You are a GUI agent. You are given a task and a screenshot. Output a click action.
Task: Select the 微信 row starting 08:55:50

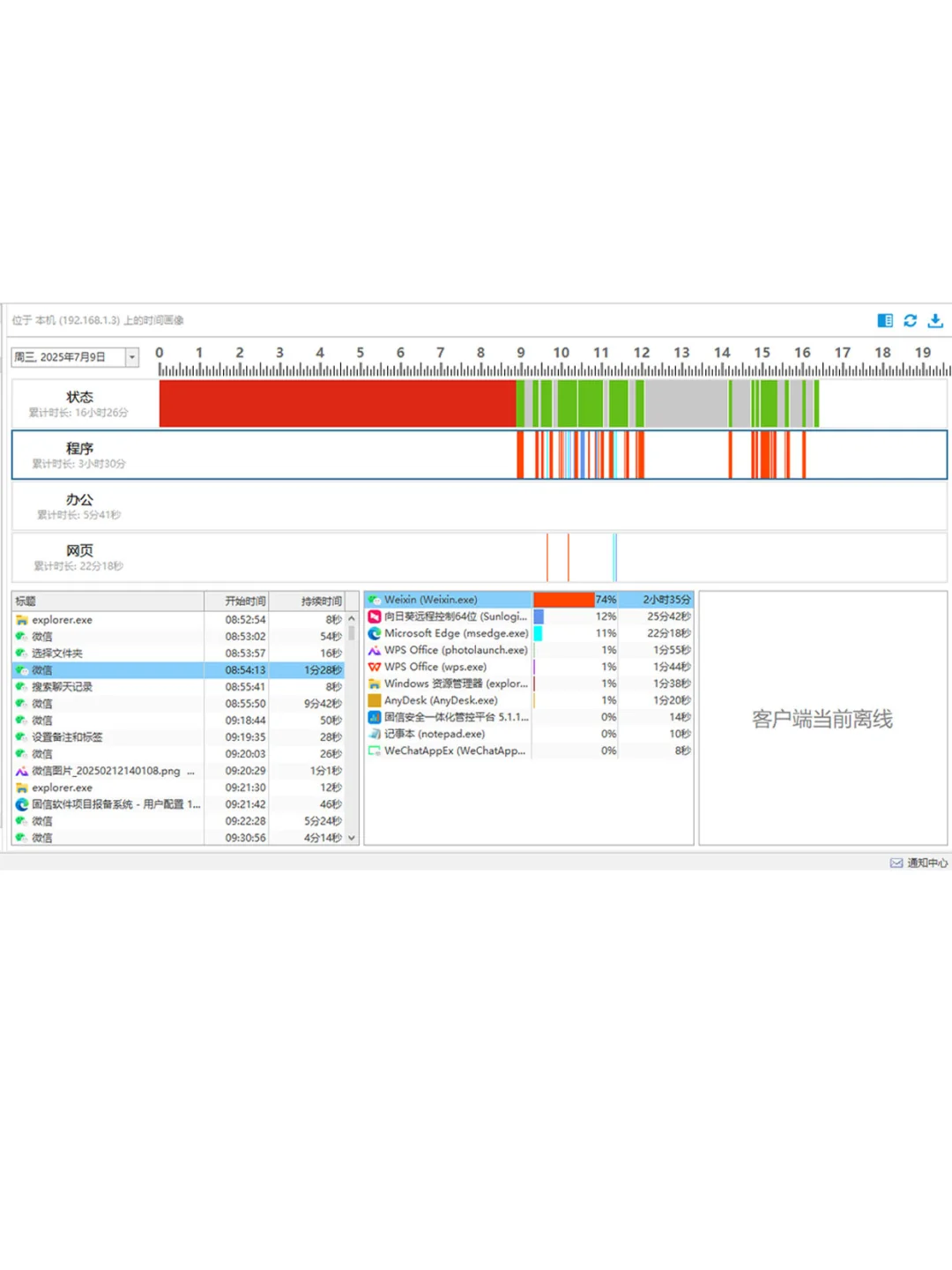click(178, 704)
